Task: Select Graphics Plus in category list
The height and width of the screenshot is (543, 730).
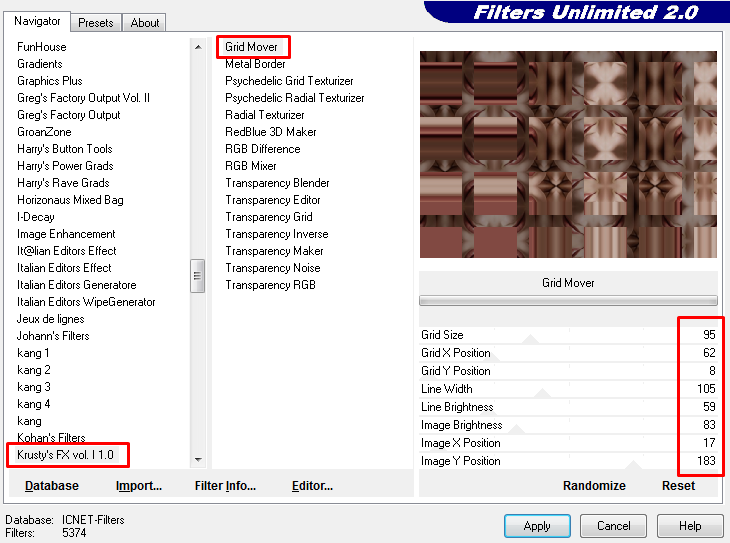Action: pyautogui.click(x=50, y=81)
